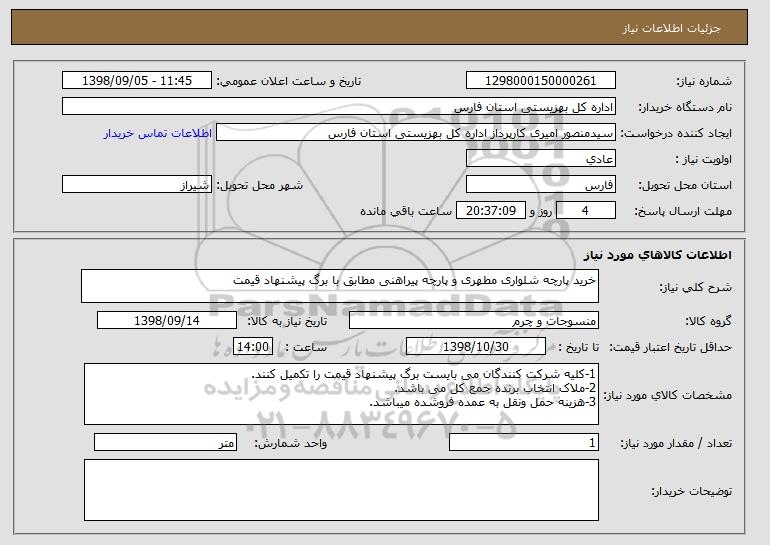Click specification line 1 about completing price sheet
Viewport: 770px width, 545px height.
423,374
